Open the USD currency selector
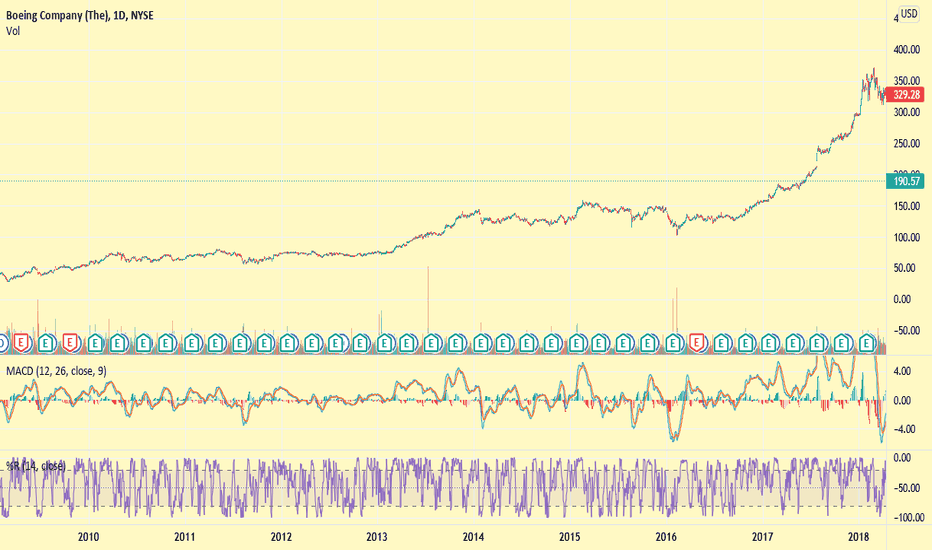932x550 pixels. [909, 14]
